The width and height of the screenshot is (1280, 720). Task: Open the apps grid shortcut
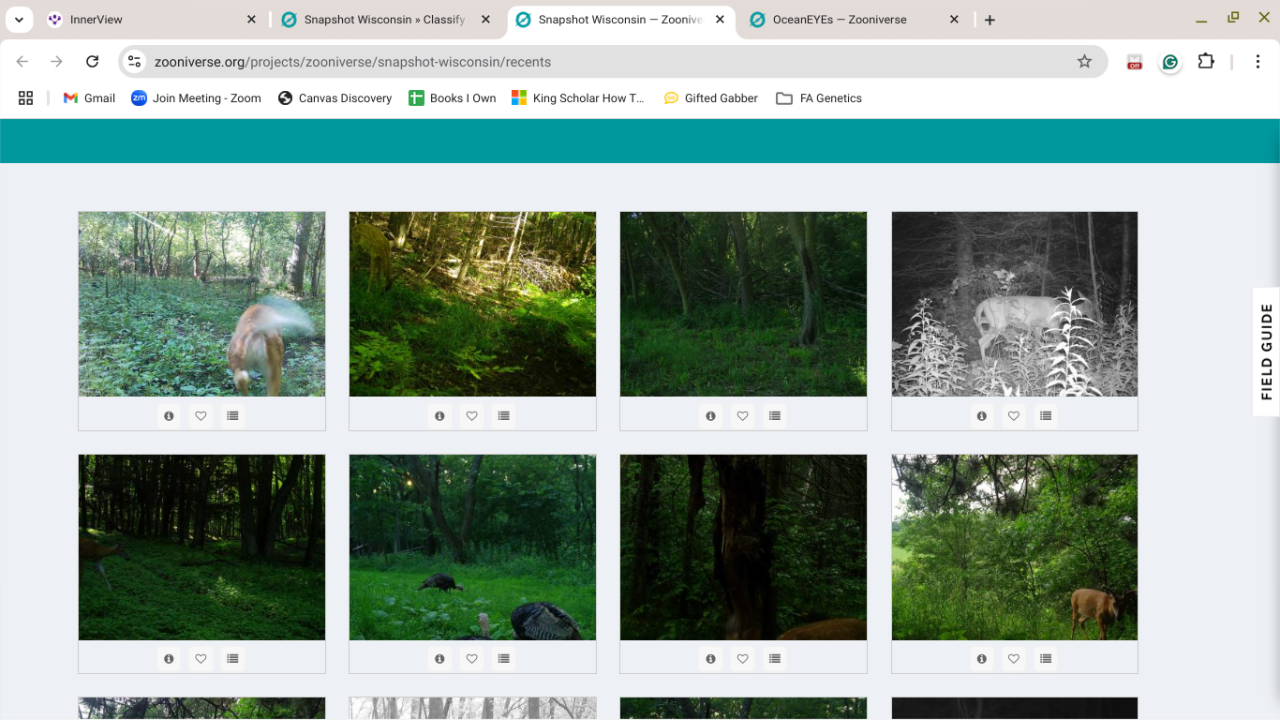click(x=26, y=98)
